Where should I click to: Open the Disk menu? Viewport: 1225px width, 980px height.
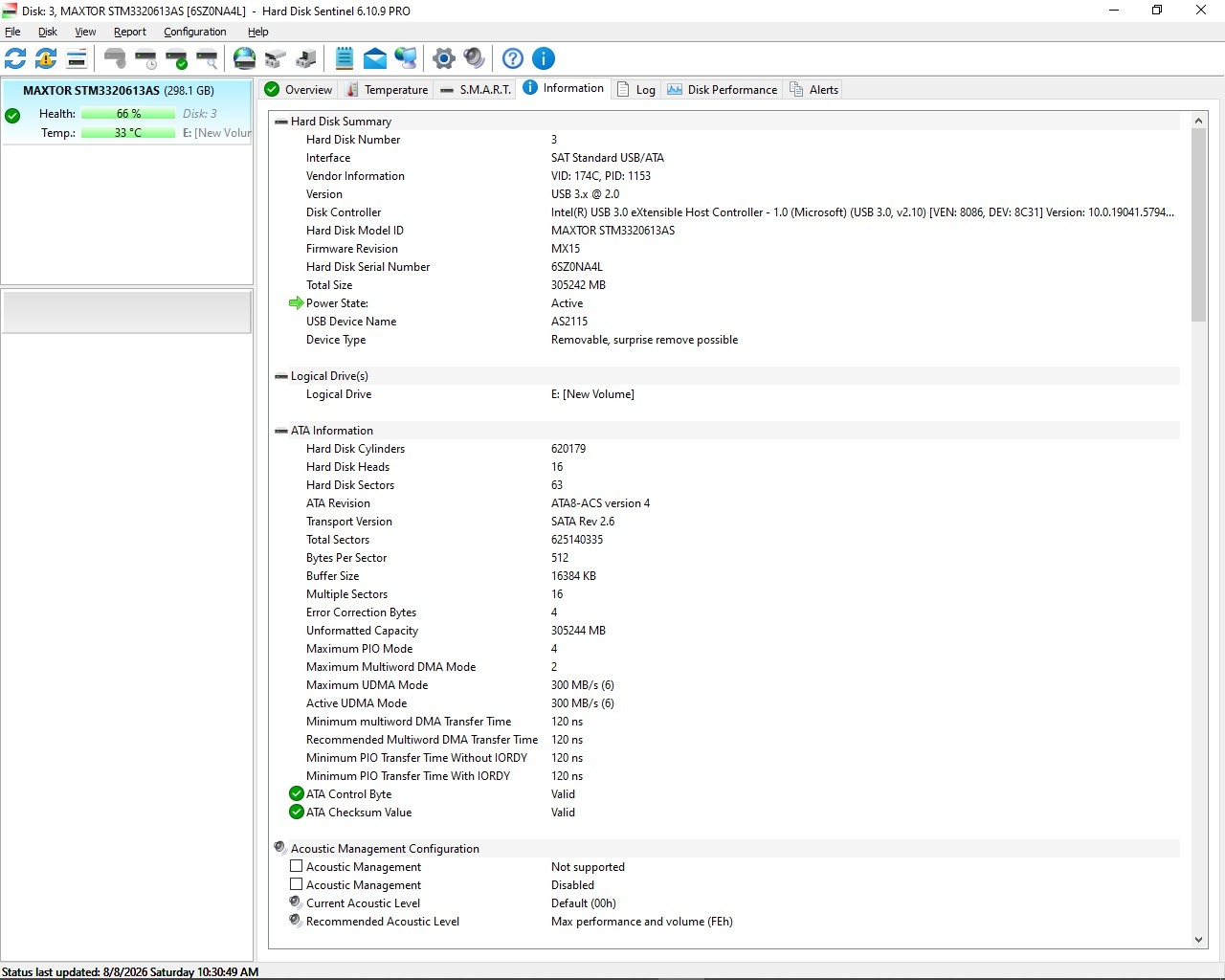tap(48, 32)
